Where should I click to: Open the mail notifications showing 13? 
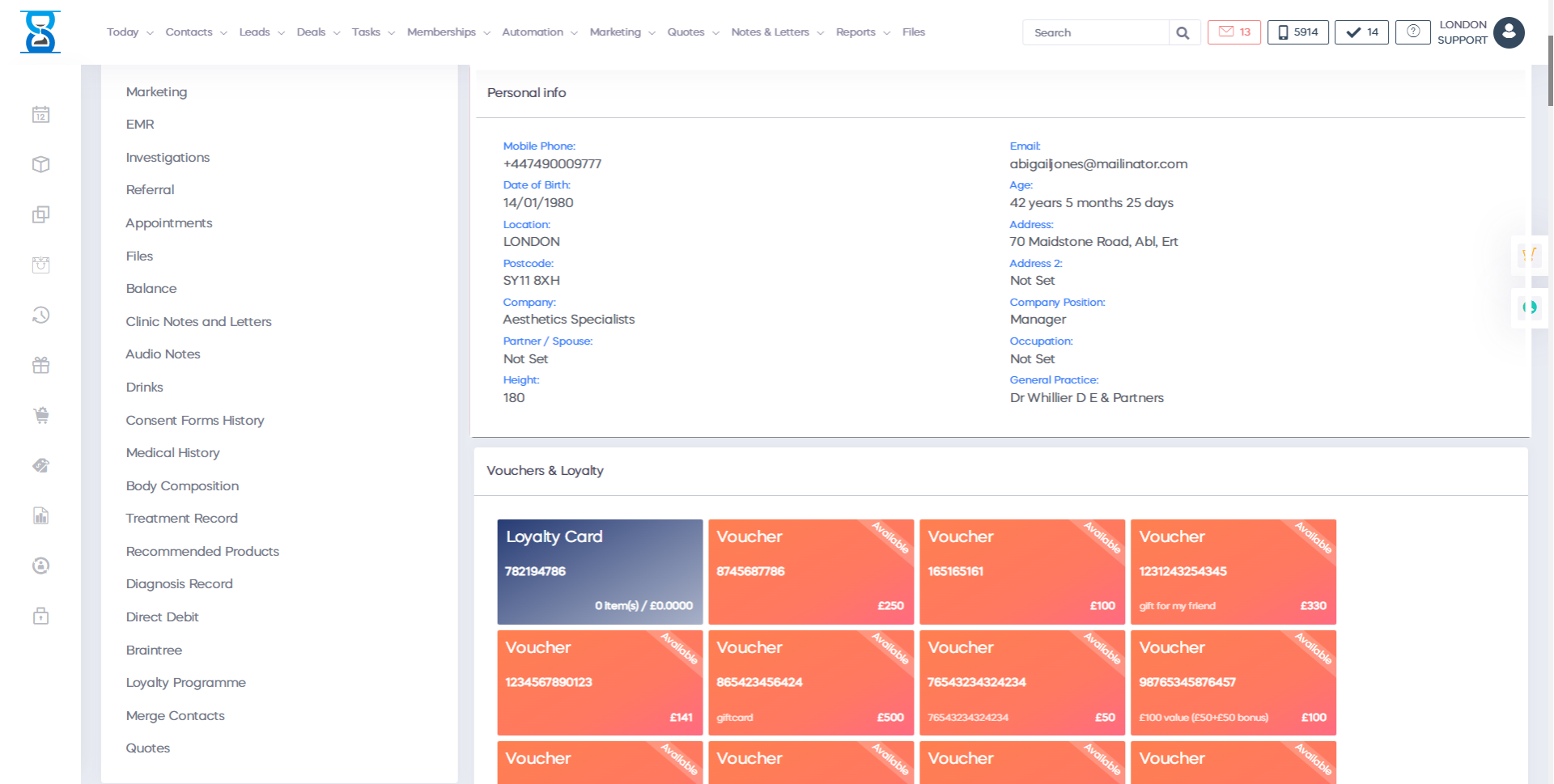1233,32
